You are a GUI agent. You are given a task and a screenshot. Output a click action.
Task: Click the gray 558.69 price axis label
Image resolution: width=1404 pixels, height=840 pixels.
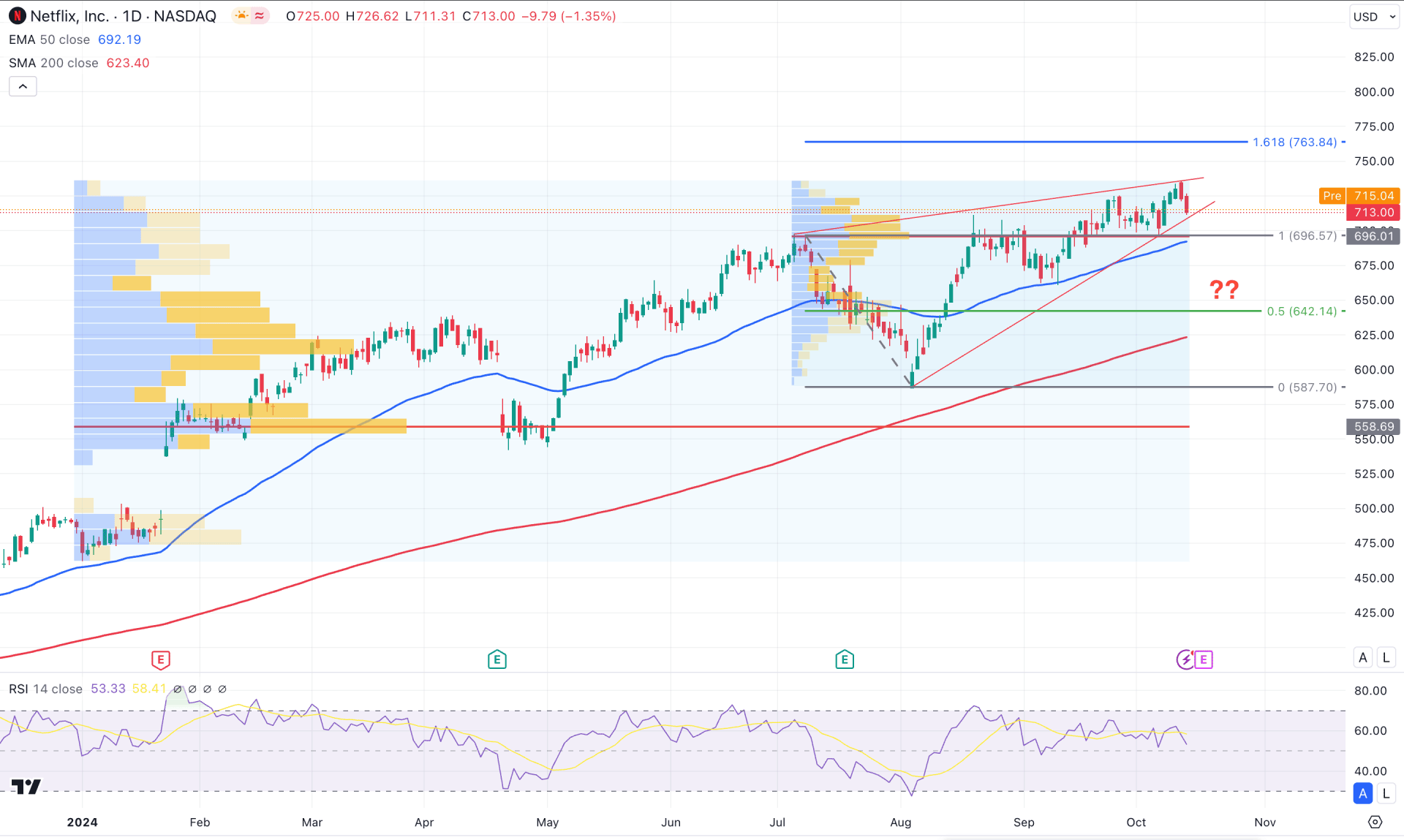(x=1373, y=426)
